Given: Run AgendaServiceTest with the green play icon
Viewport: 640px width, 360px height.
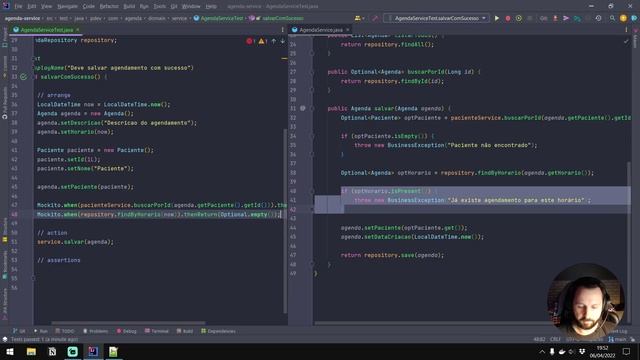Looking at the screenshot, I should (497, 18).
